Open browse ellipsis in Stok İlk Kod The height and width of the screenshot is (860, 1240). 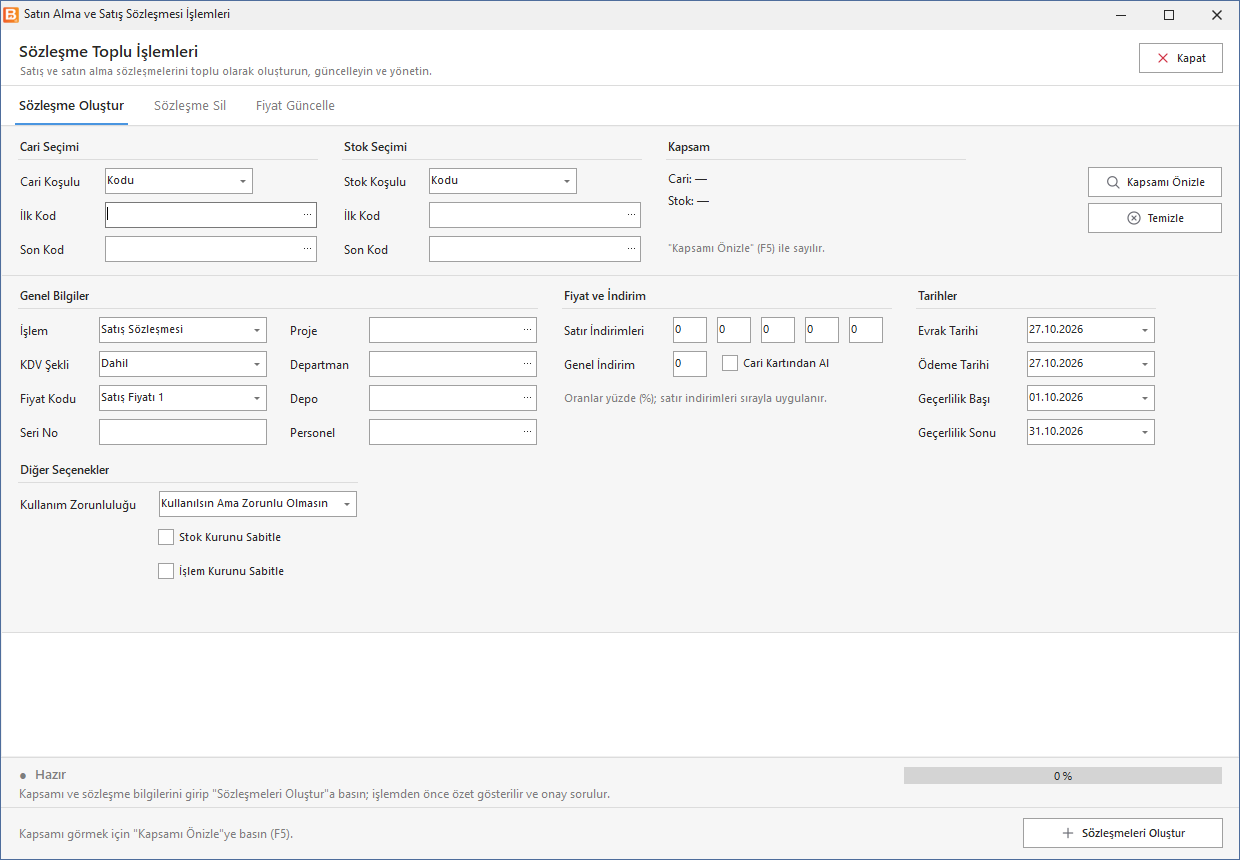(x=631, y=215)
